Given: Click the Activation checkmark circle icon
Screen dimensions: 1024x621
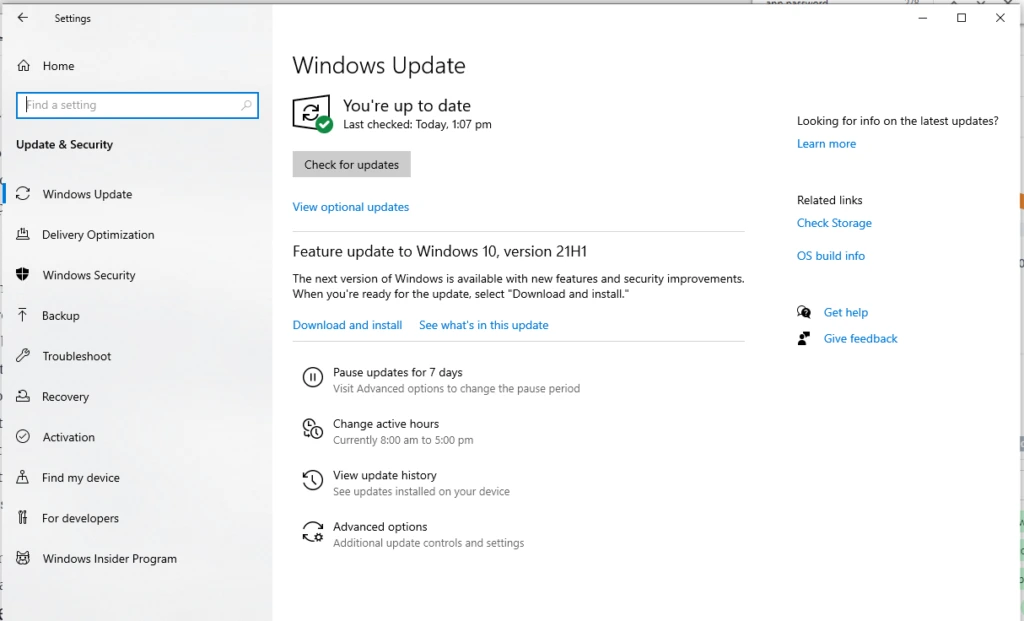Looking at the screenshot, I should 23,437.
